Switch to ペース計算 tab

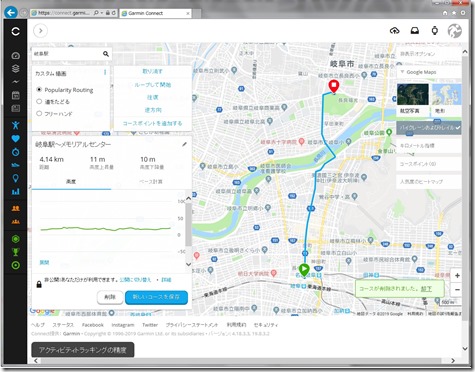[x=150, y=182]
